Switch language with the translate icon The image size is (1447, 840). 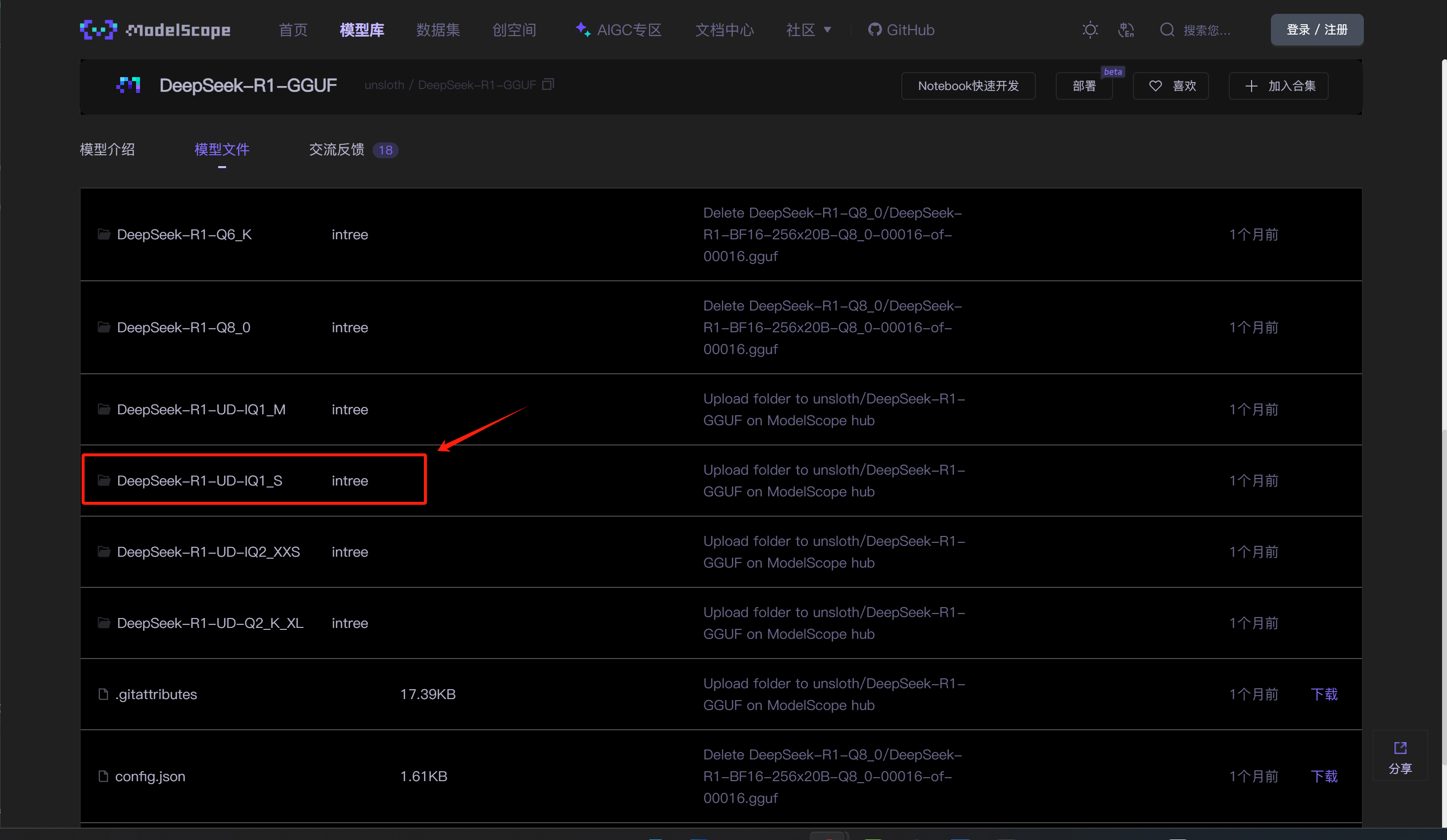tap(1126, 30)
